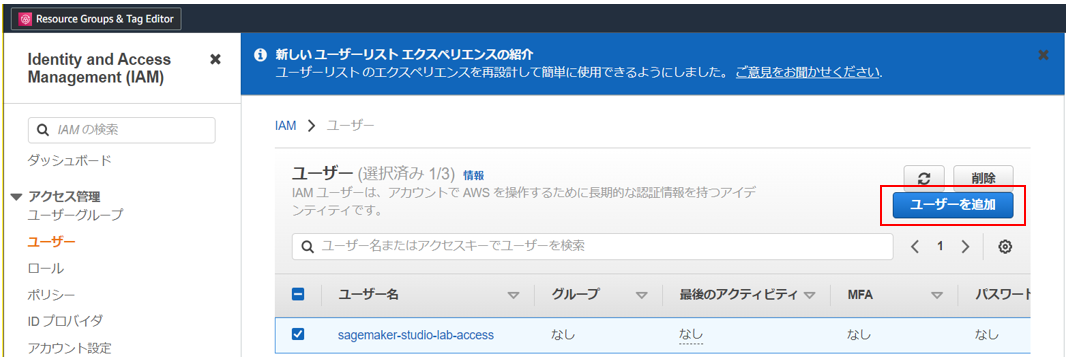Viewport: 1070px width, 363px height.
Task: Click the MFA cell value なし
Action: tap(859, 335)
